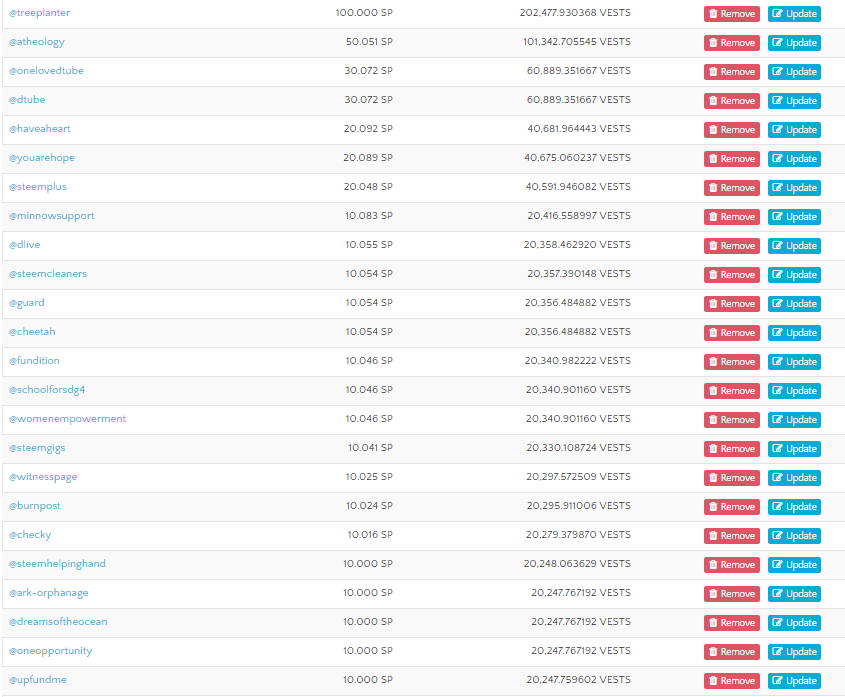Remove the @fundition delegation
Viewport: 845px width, 697px height.
(732, 362)
